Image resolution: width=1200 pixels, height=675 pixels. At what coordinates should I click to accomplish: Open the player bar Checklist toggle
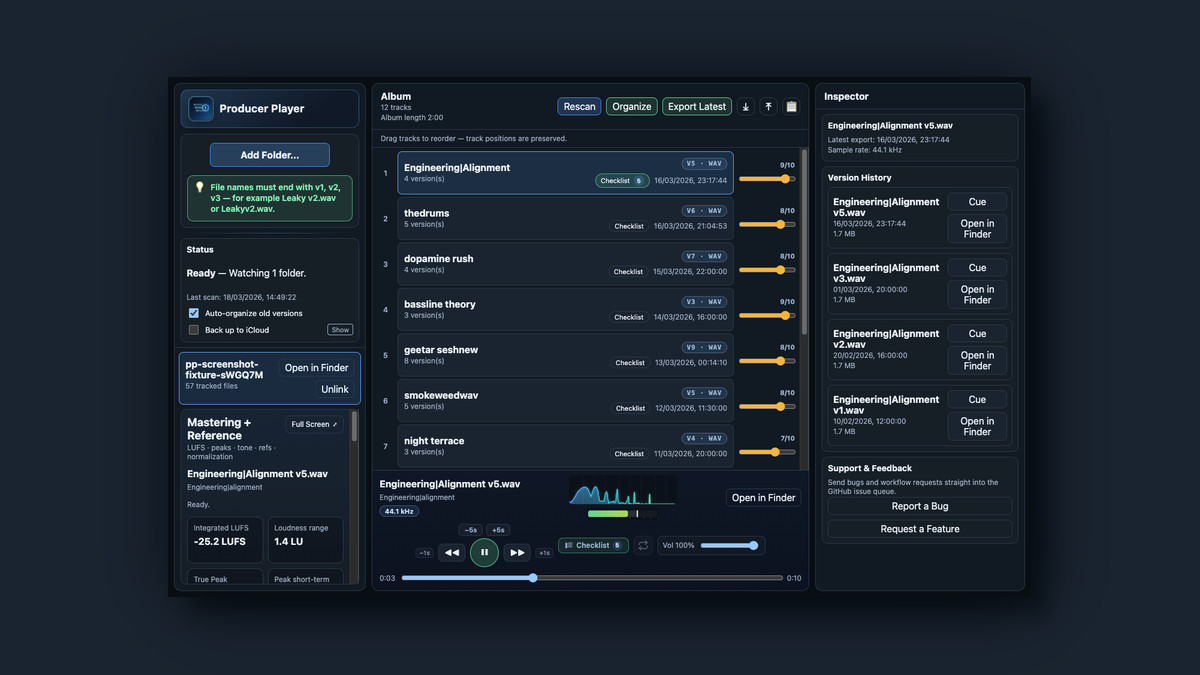(x=593, y=546)
